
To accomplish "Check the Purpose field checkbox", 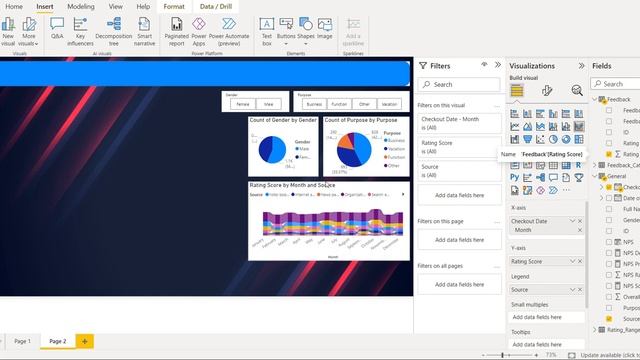I will point(609,308).
